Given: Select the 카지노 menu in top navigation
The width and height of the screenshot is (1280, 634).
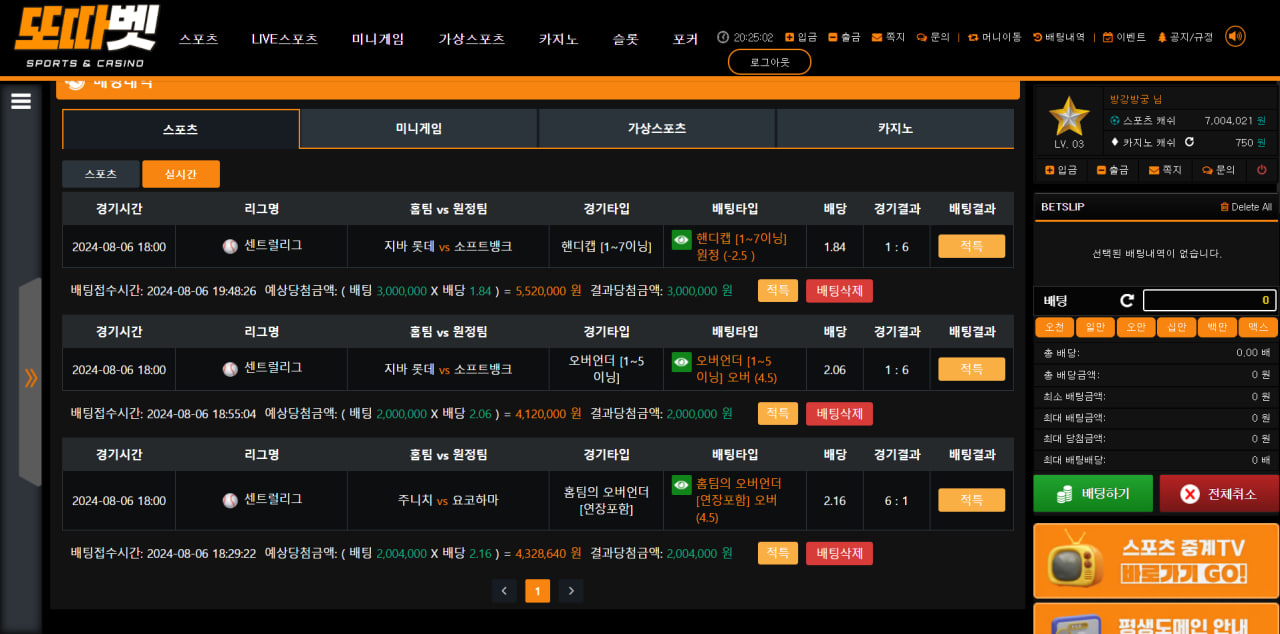Looking at the screenshot, I should [x=558, y=39].
